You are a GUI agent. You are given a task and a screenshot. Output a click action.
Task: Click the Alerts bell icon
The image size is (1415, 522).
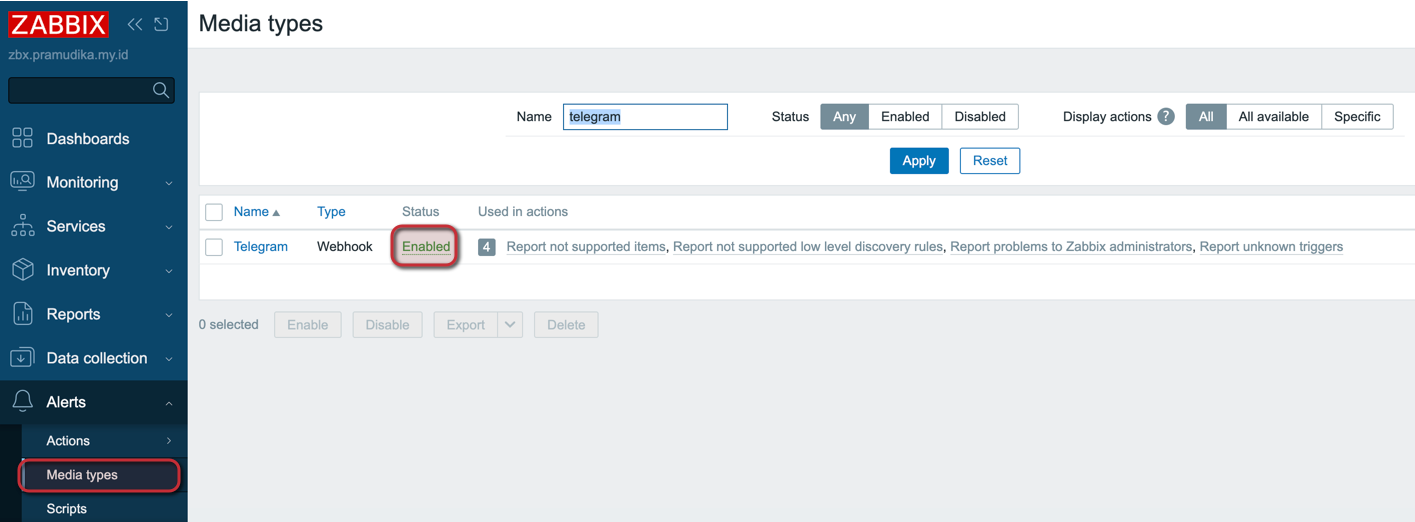[22, 402]
